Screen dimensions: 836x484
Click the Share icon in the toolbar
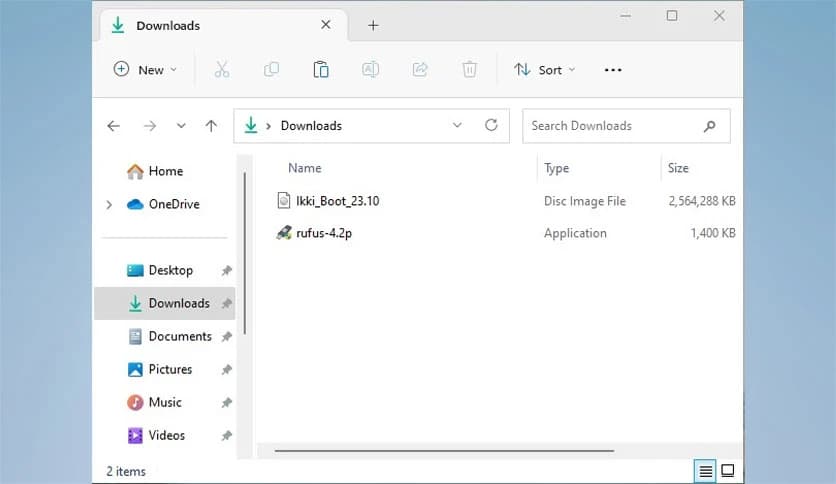click(420, 69)
